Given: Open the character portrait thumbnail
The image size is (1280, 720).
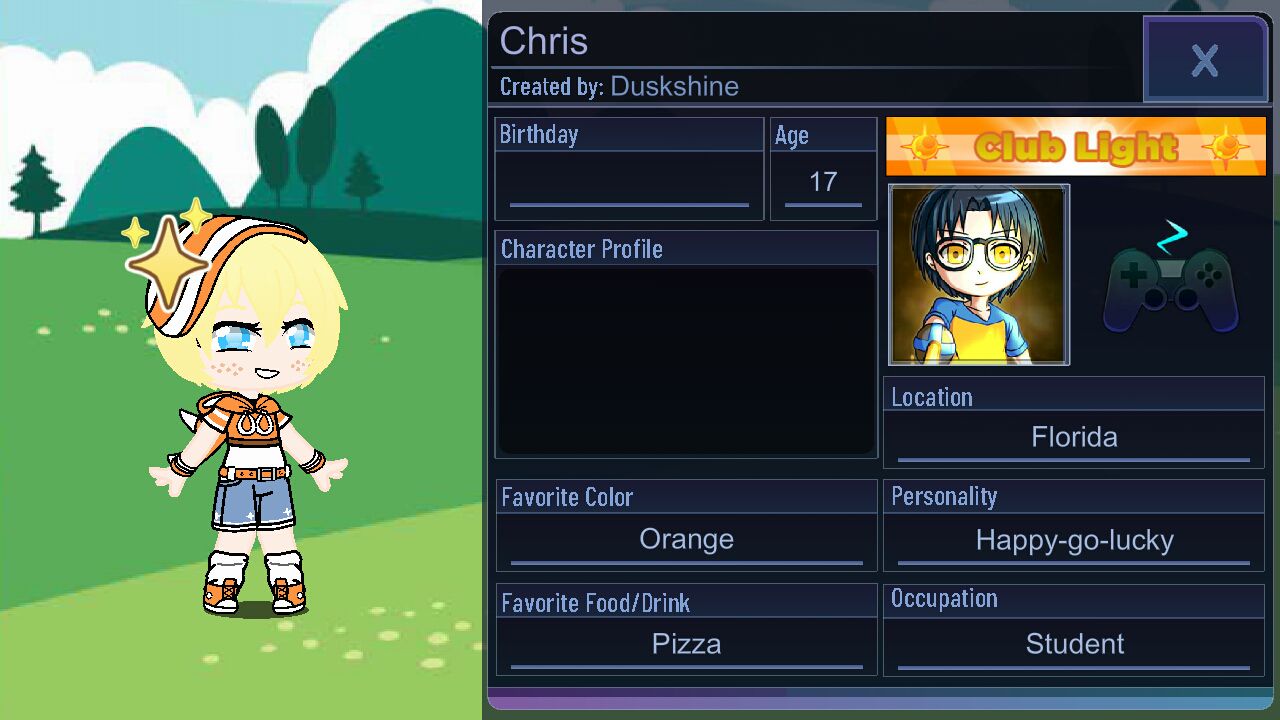Looking at the screenshot, I should pos(979,274).
